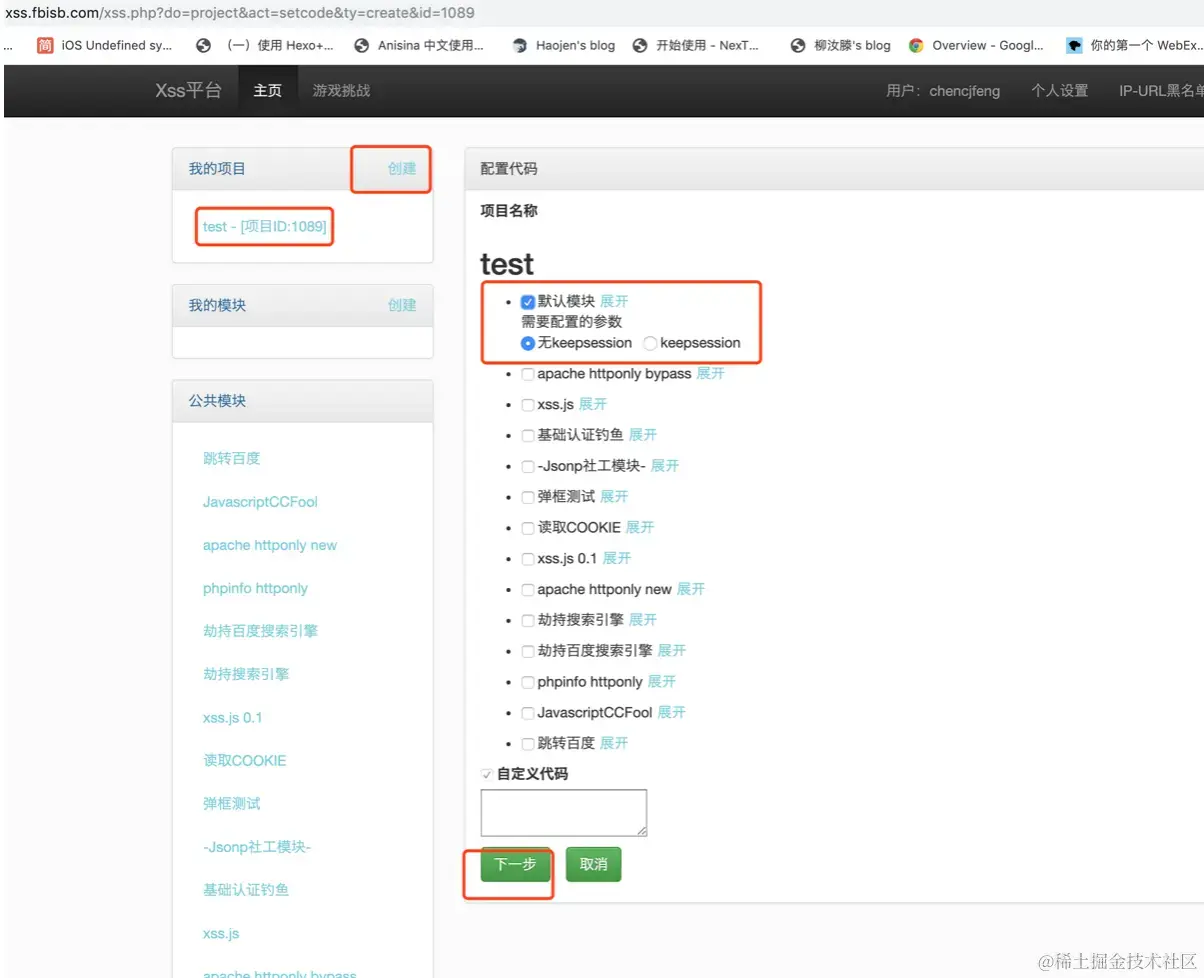Click the Xss平台 brand title
Image resolution: width=1204 pixels, height=978 pixels.
(x=189, y=91)
